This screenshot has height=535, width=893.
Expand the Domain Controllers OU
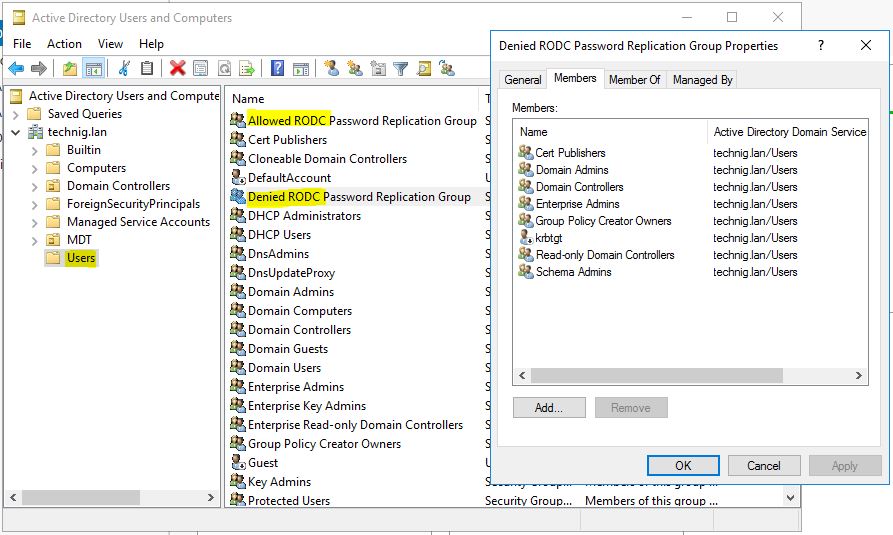pos(35,187)
